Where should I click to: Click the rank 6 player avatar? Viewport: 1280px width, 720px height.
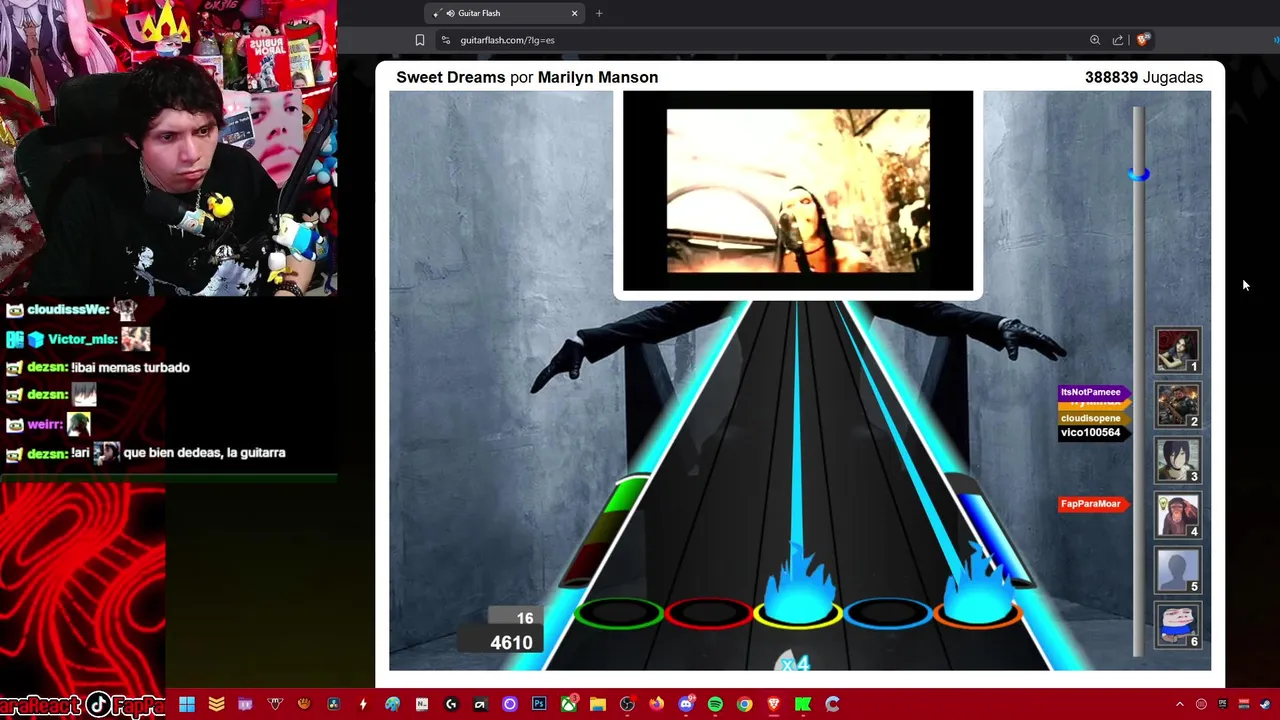1177,625
